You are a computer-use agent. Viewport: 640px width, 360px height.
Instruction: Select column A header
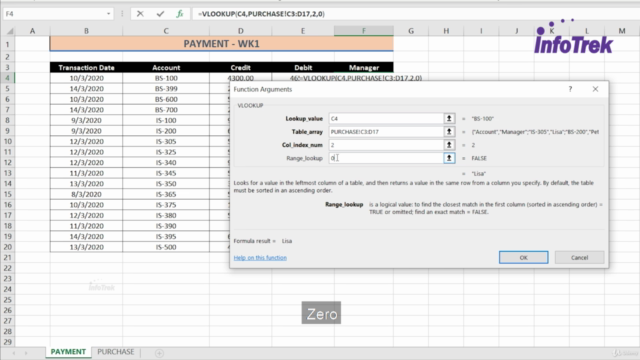tap(32, 31)
